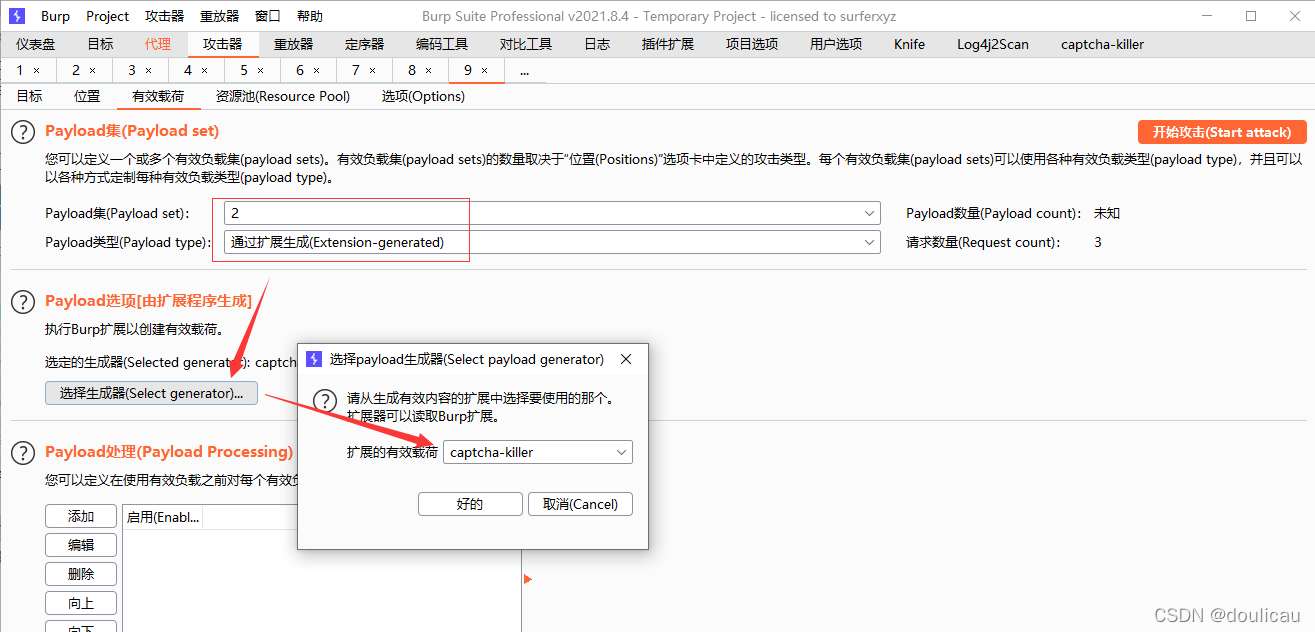
Task: Close the Select payload generator dialog
Action: (x=626, y=359)
